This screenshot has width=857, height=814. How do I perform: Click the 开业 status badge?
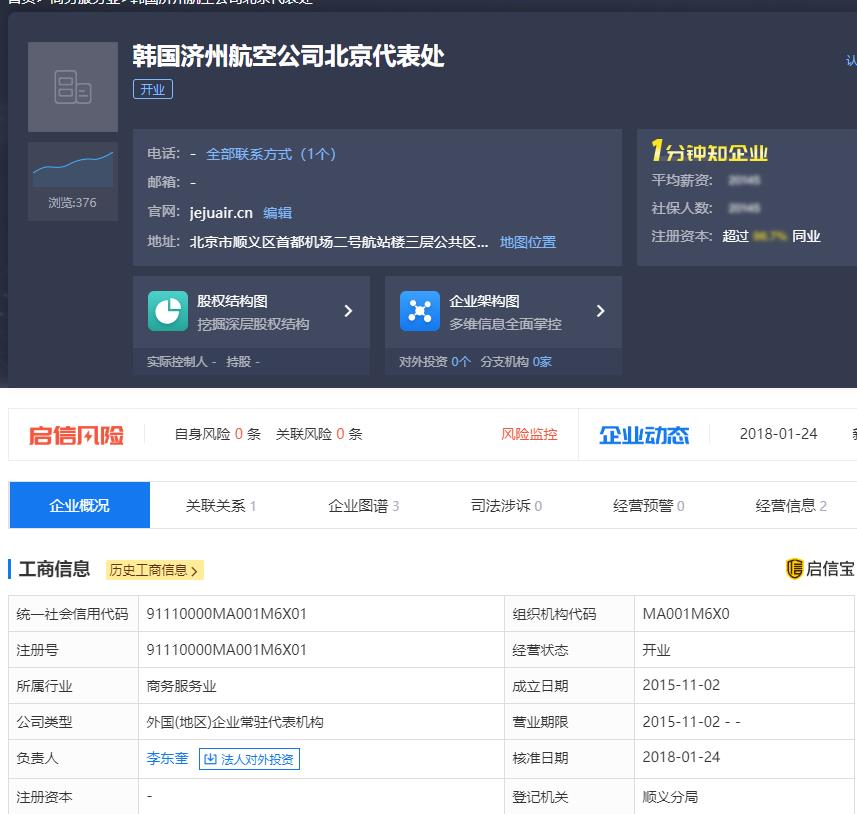click(x=152, y=89)
